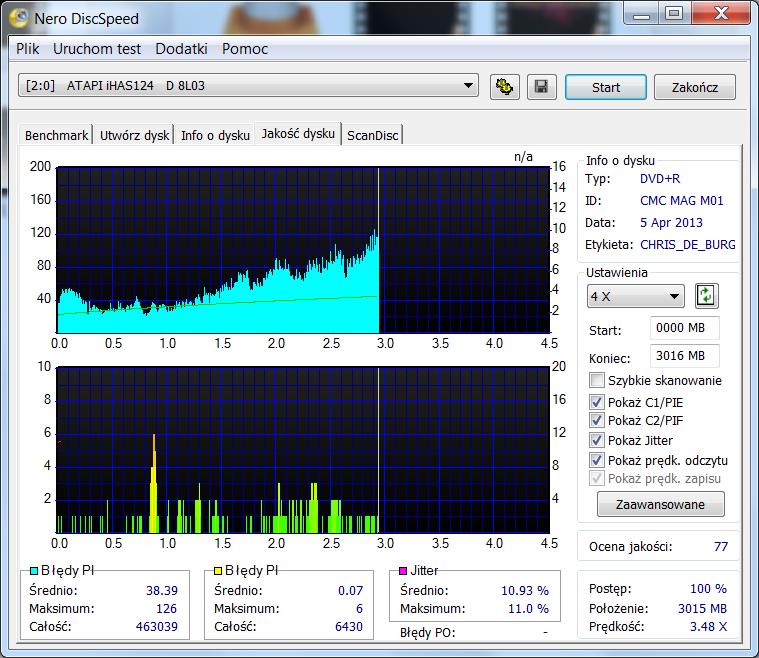Click the Błędy PO label
Image resolution: width=759 pixels, height=658 pixels.
click(x=427, y=633)
